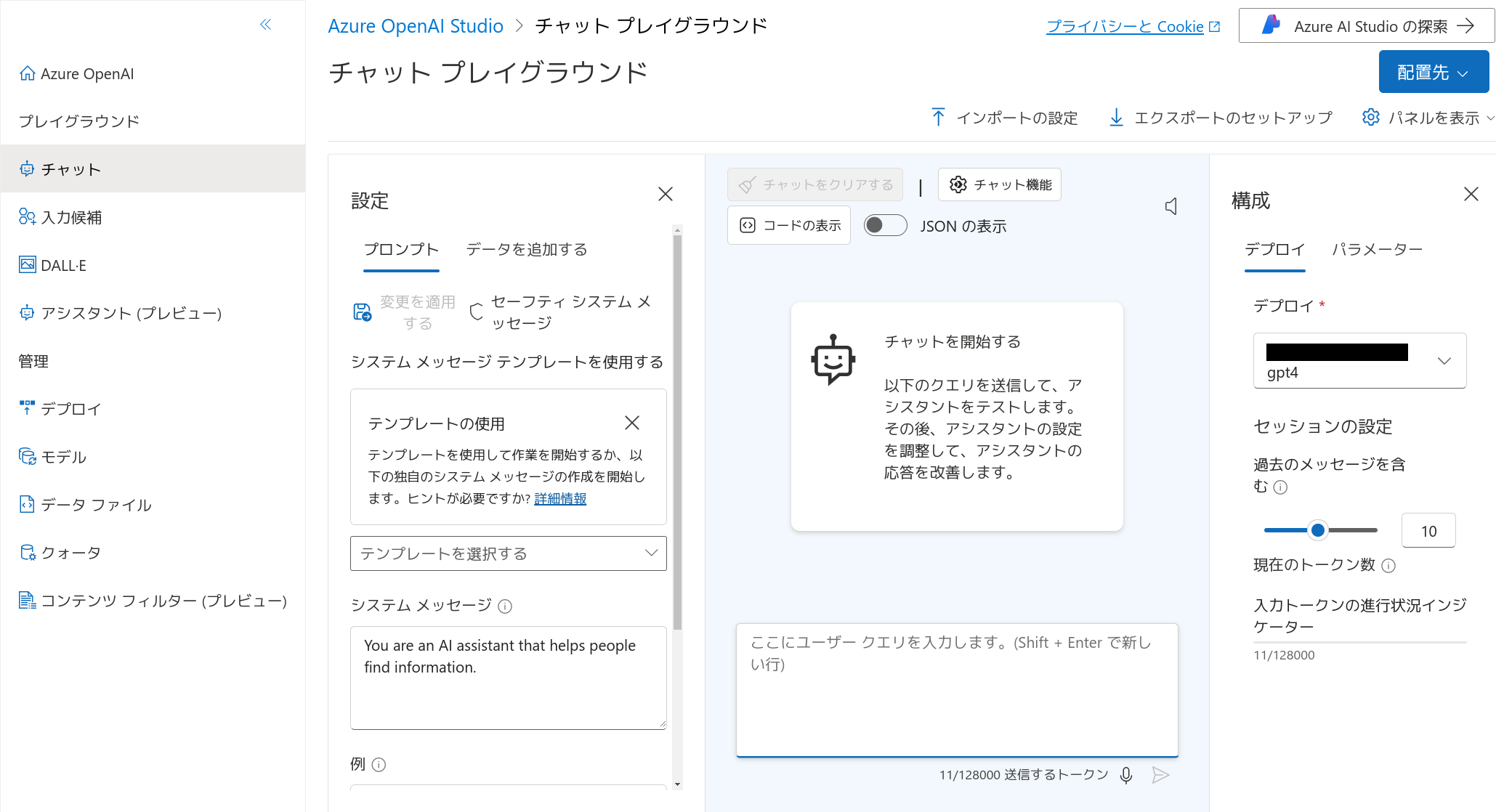1496x812 pixels.
Task: Click プレイグラウンド section heading
Action: [x=78, y=121]
